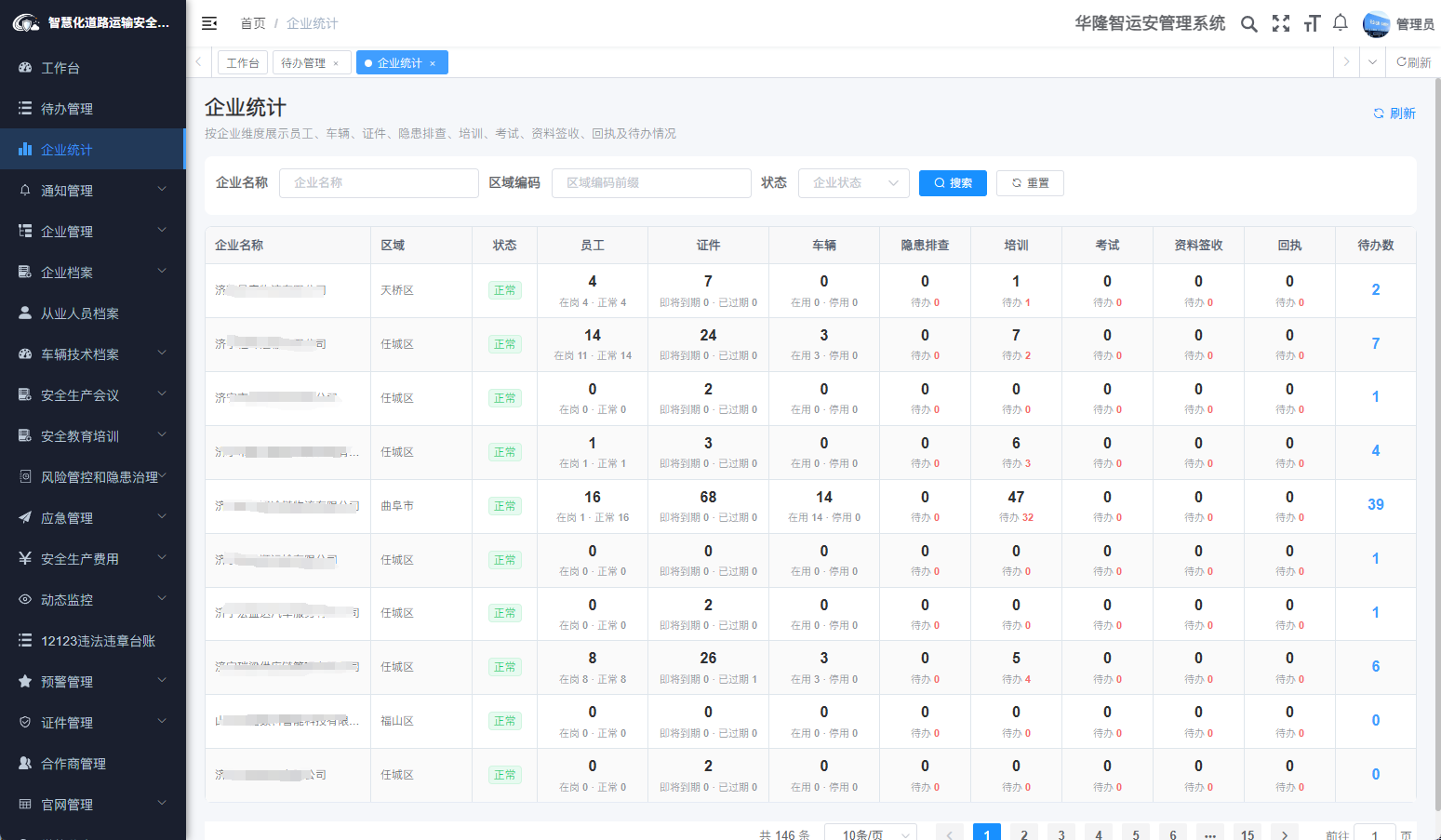Select 企业统计 in the sidebar
The width and height of the screenshot is (1441, 840).
[x=93, y=150]
